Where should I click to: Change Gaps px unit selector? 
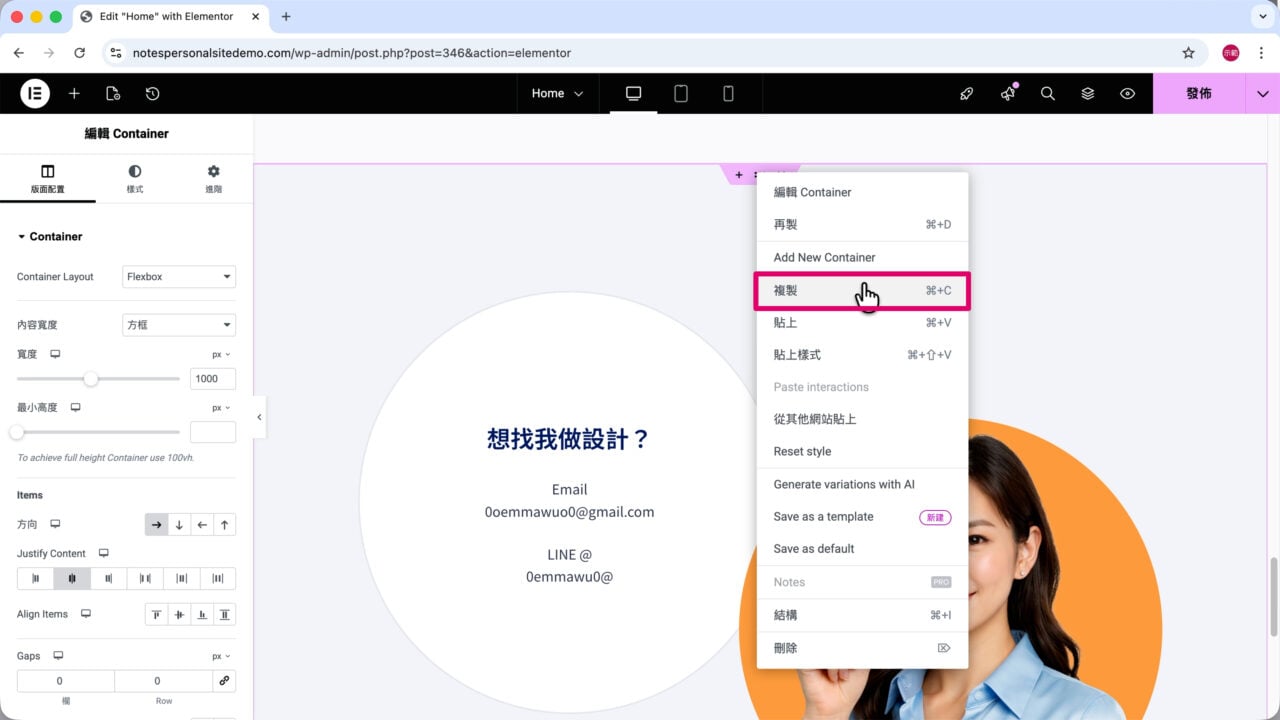(221, 656)
